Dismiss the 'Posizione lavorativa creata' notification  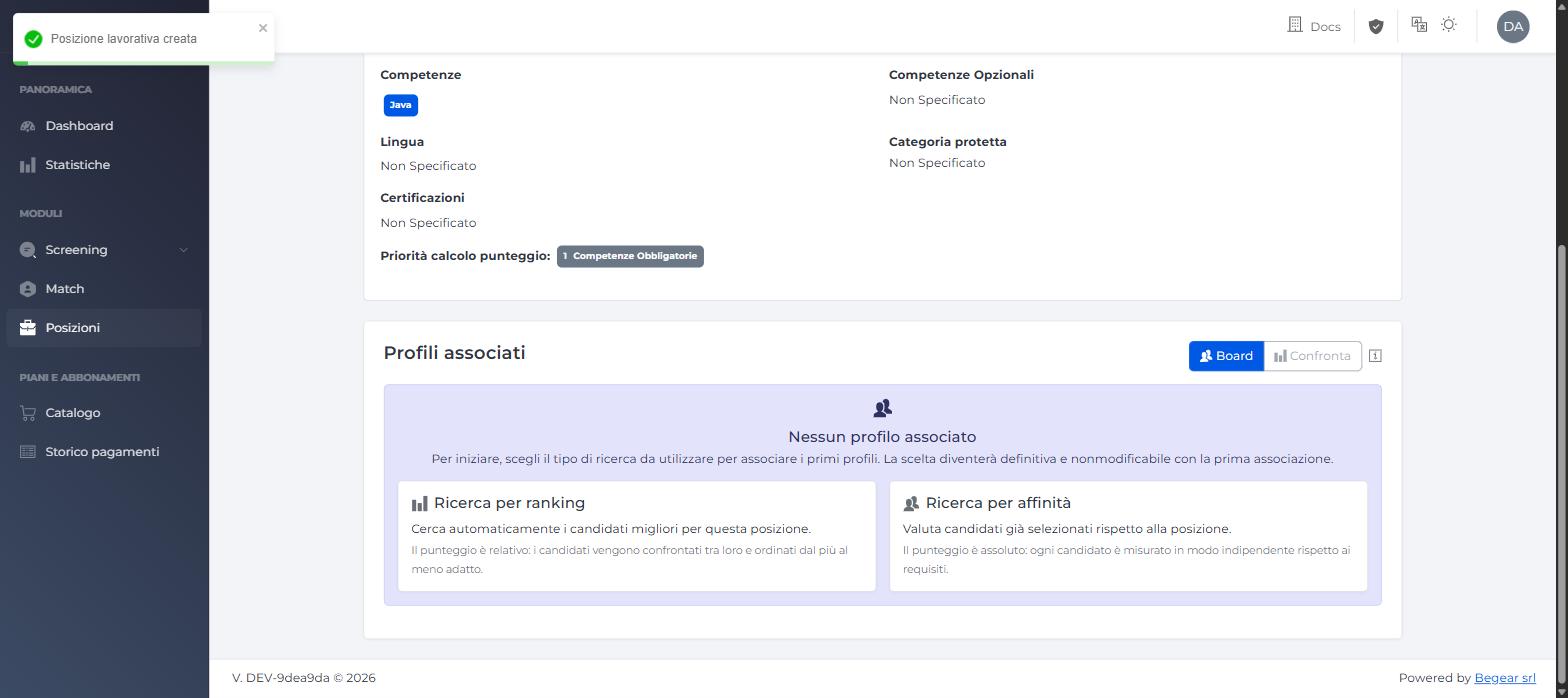(x=263, y=28)
